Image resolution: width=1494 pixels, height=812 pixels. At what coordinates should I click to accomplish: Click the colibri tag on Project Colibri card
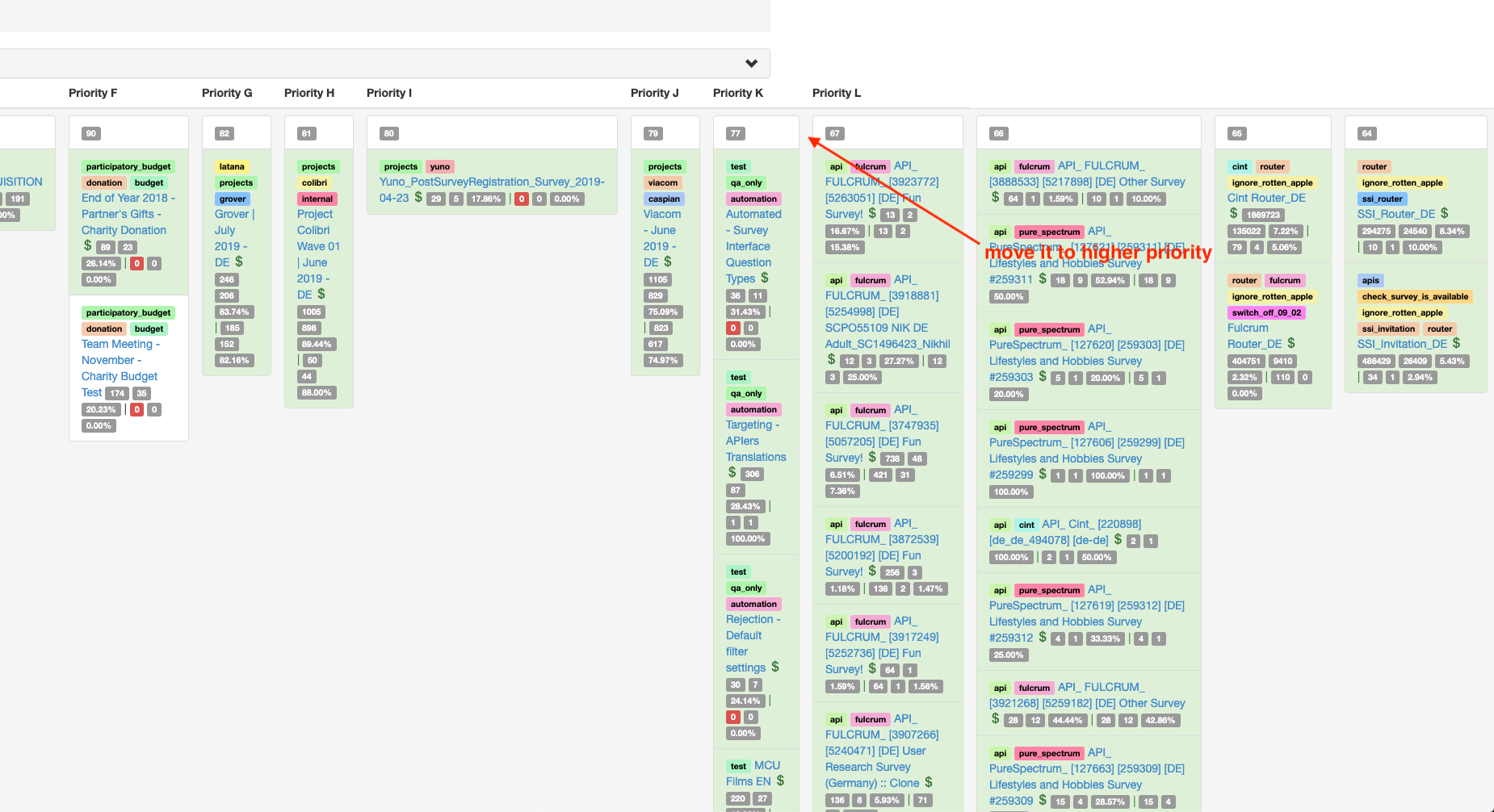click(315, 182)
